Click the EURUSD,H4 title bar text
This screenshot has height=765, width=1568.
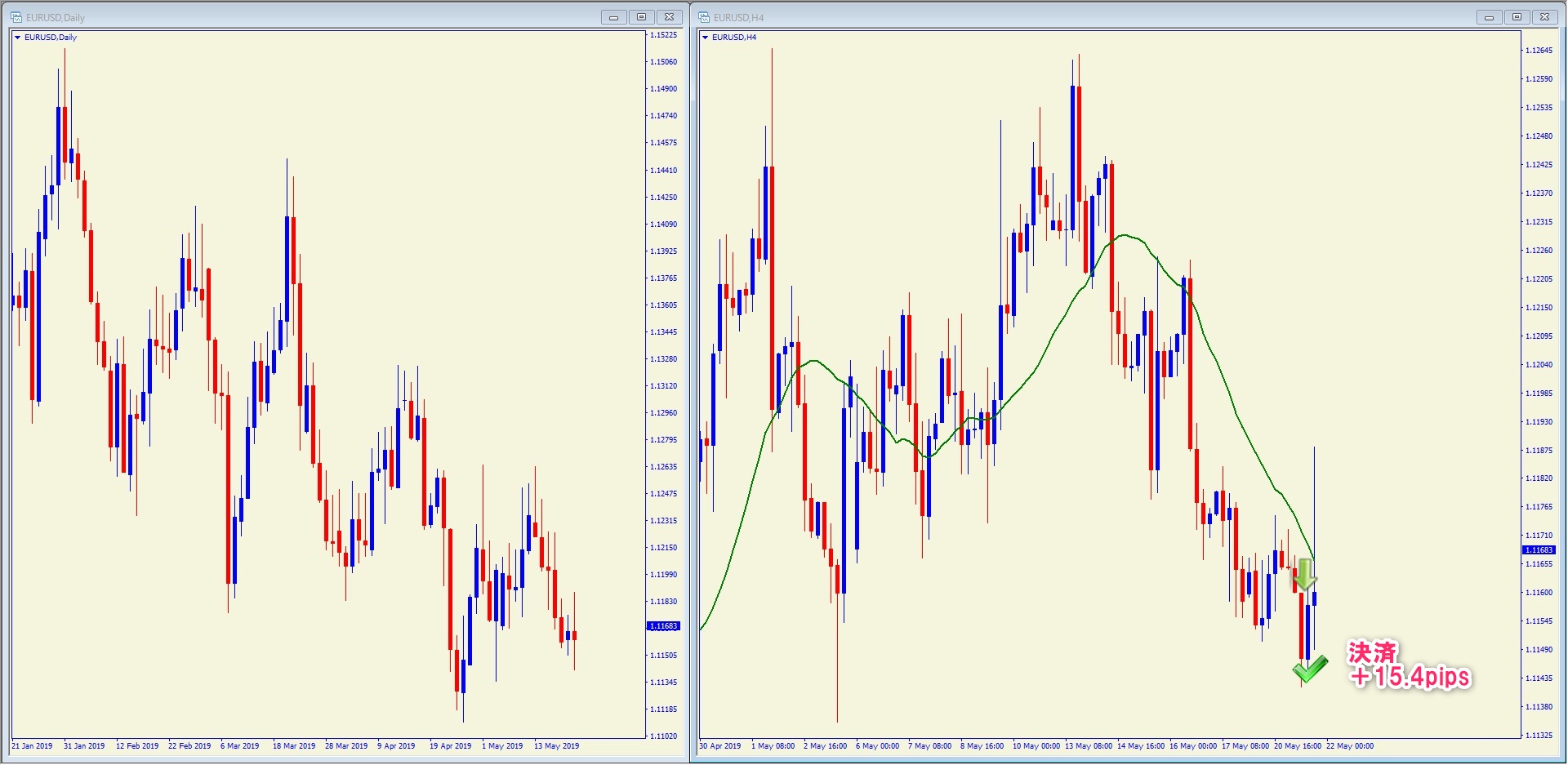739,17
